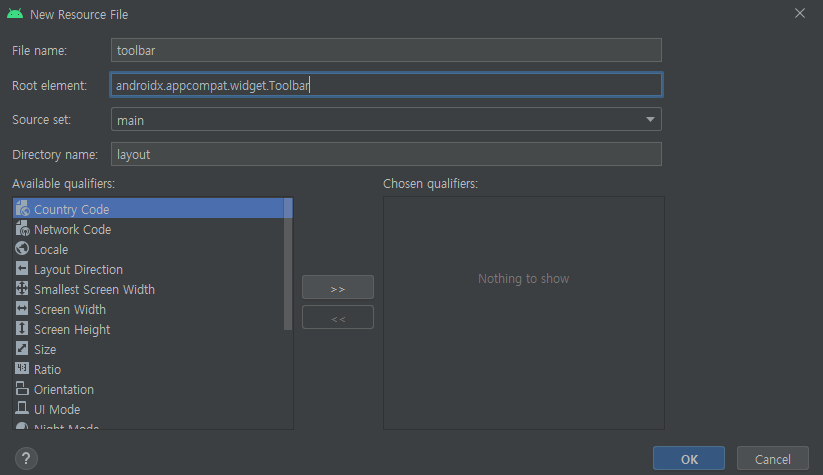Click the Source set dropdown arrow
Viewport: 823px width, 475px height.
click(650, 120)
